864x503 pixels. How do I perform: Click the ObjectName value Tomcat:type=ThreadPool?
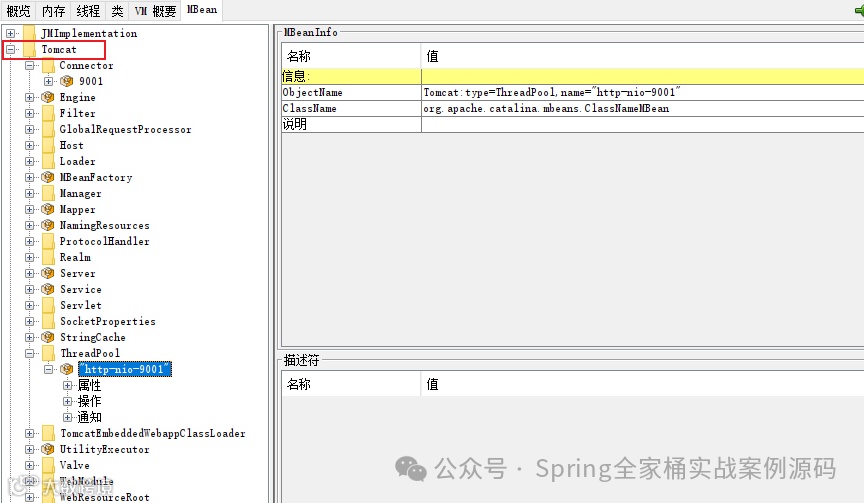click(x=552, y=93)
